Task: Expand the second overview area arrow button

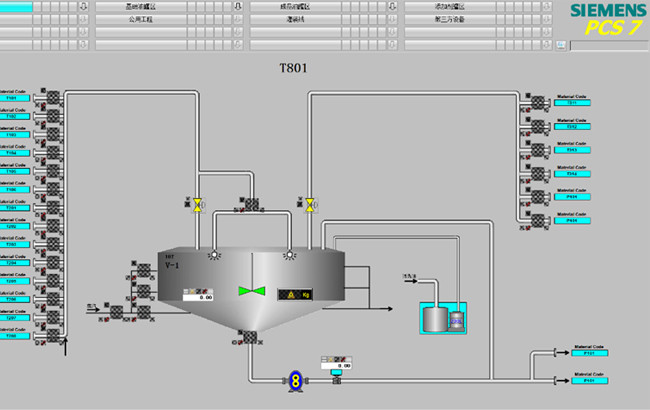Action: coord(238,6)
